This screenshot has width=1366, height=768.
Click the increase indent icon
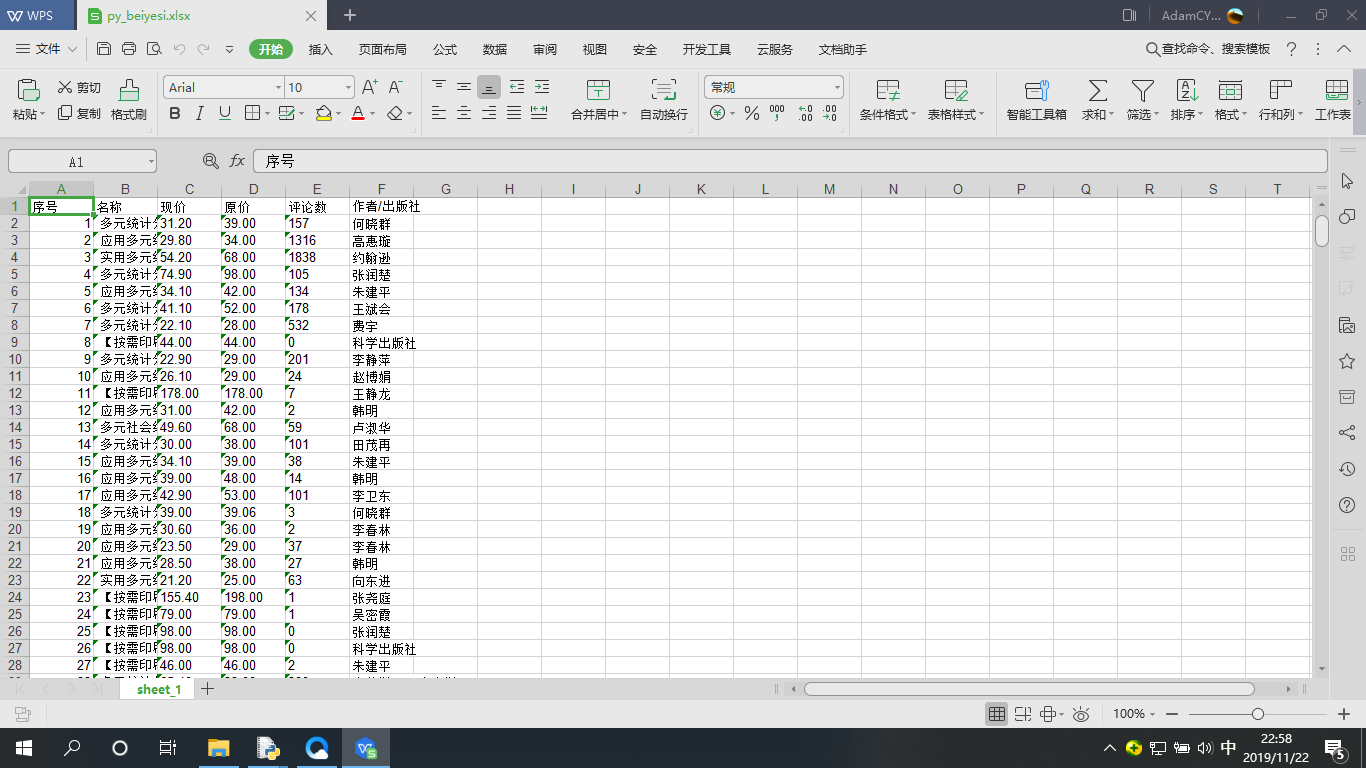pyautogui.click(x=541, y=87)
